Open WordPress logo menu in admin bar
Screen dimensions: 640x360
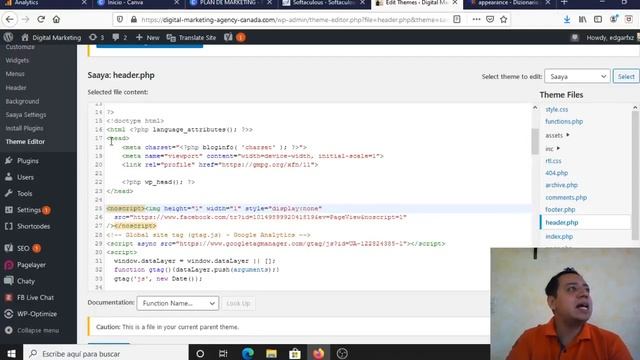click(x=8, y=37)
